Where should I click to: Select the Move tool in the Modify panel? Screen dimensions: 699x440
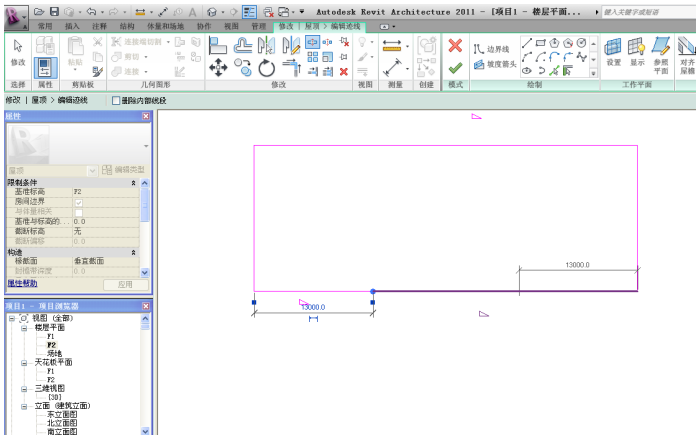[x=219, y=67]
